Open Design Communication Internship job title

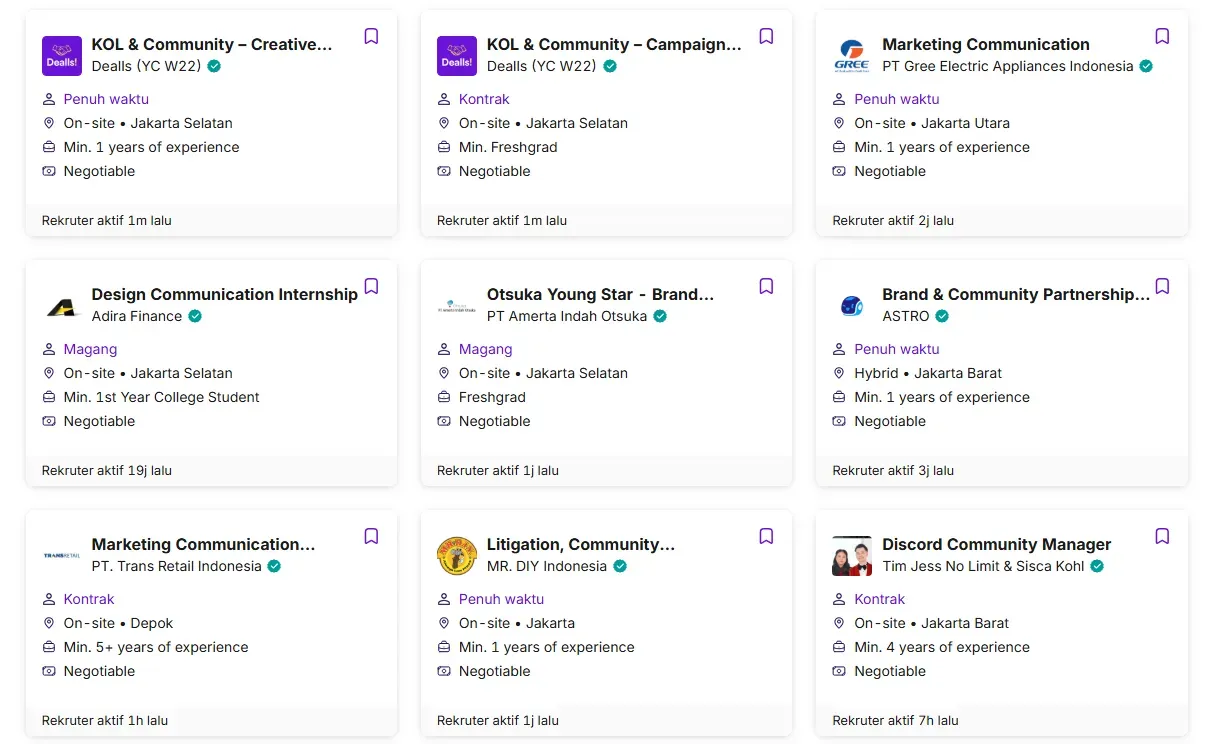pyautogui.click(x=224, y=294)
